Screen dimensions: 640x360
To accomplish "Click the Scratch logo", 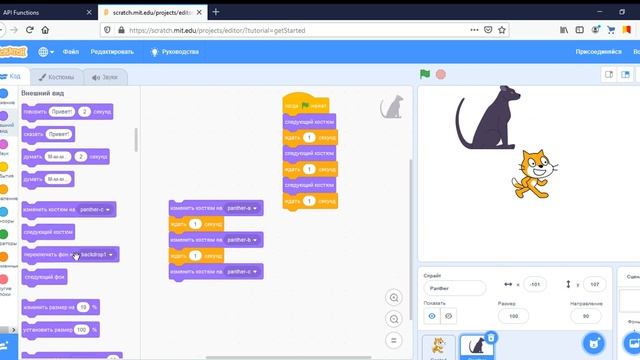I will coord(13,52).
